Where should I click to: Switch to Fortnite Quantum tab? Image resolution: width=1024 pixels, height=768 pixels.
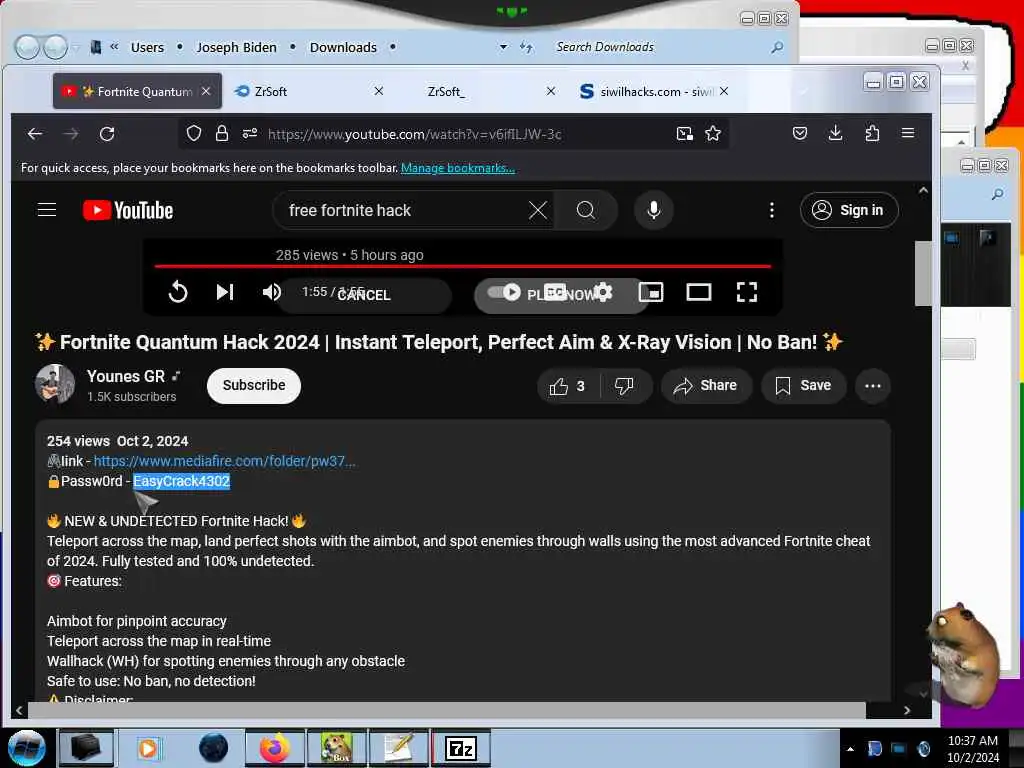point(137,91)
